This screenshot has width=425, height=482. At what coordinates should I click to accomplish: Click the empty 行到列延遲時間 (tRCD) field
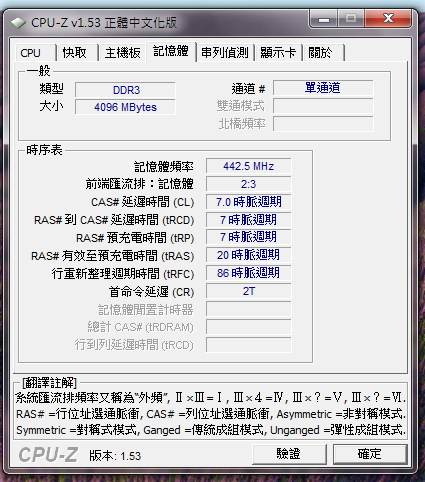pyautogui.click(x=249, y=345)
